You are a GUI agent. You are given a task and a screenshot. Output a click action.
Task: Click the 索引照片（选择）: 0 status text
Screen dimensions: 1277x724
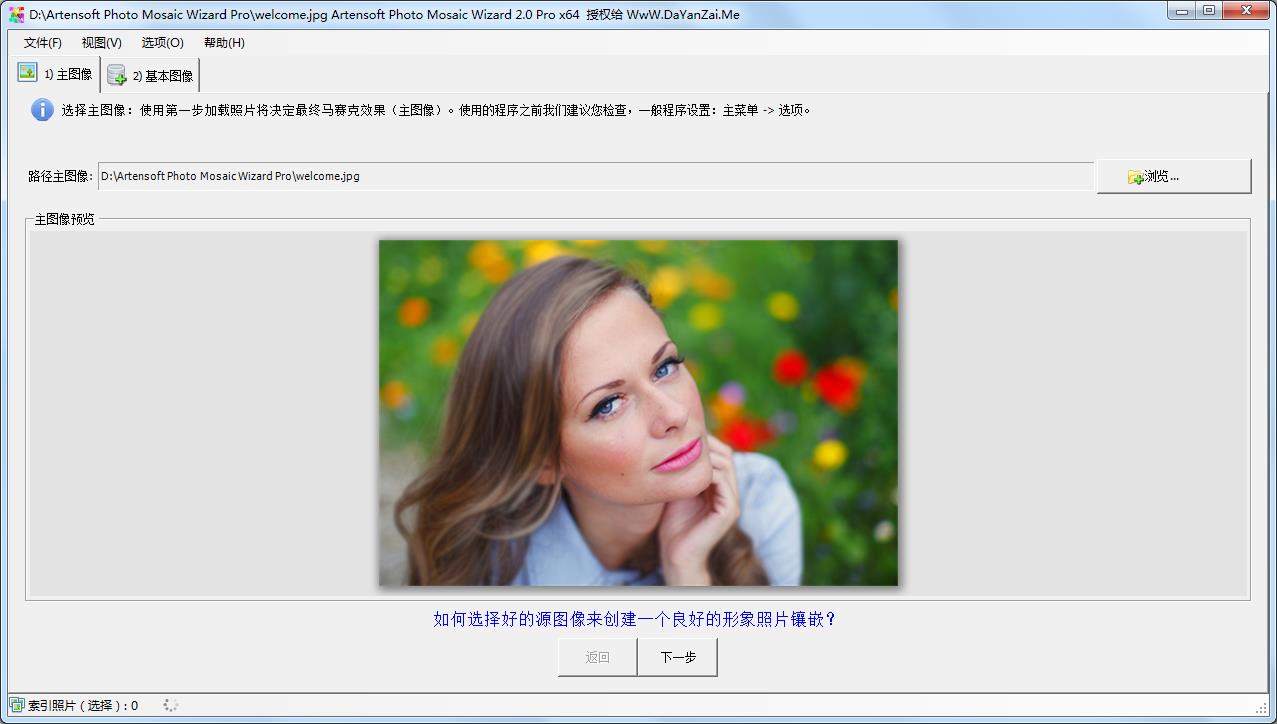[x=83, y=706]
